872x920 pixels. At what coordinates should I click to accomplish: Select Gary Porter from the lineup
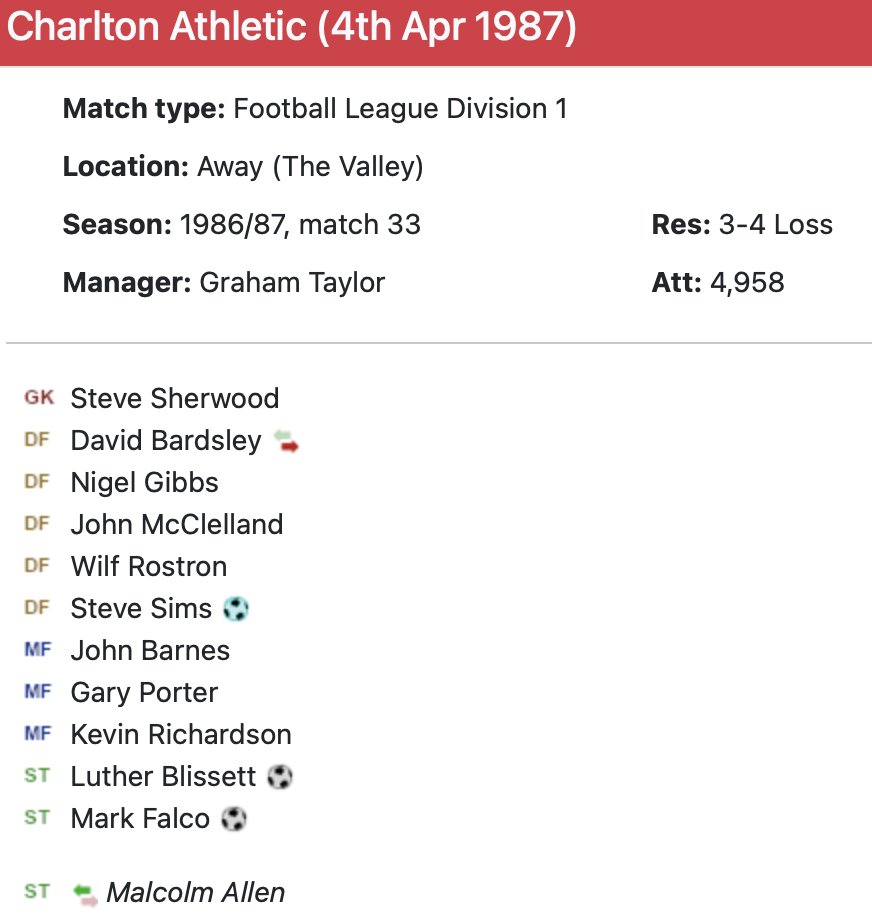click(x=144, y=693)
